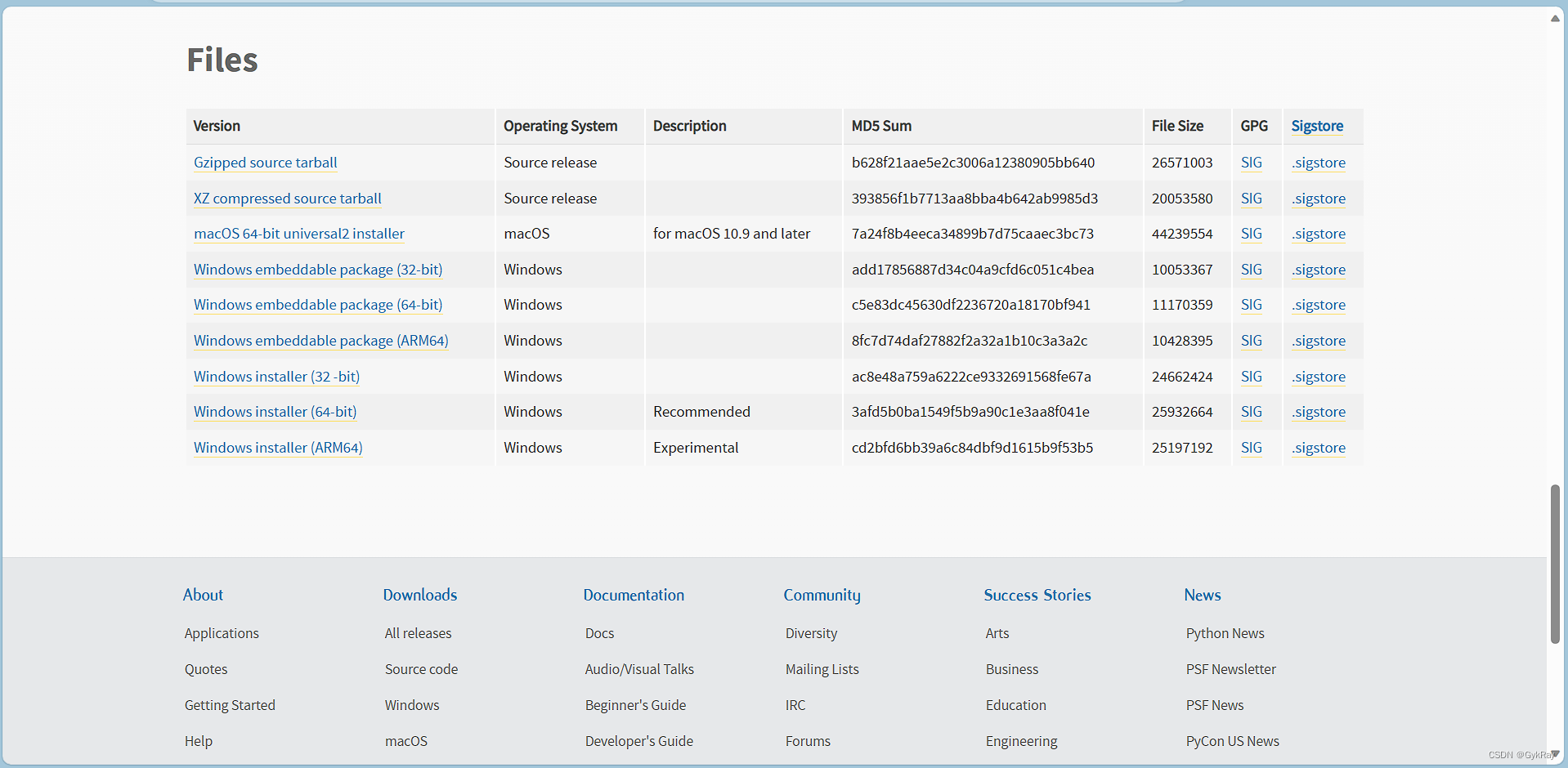Open the Gzipped source tarball link
1568x768 pixels.
click(265, 163)
